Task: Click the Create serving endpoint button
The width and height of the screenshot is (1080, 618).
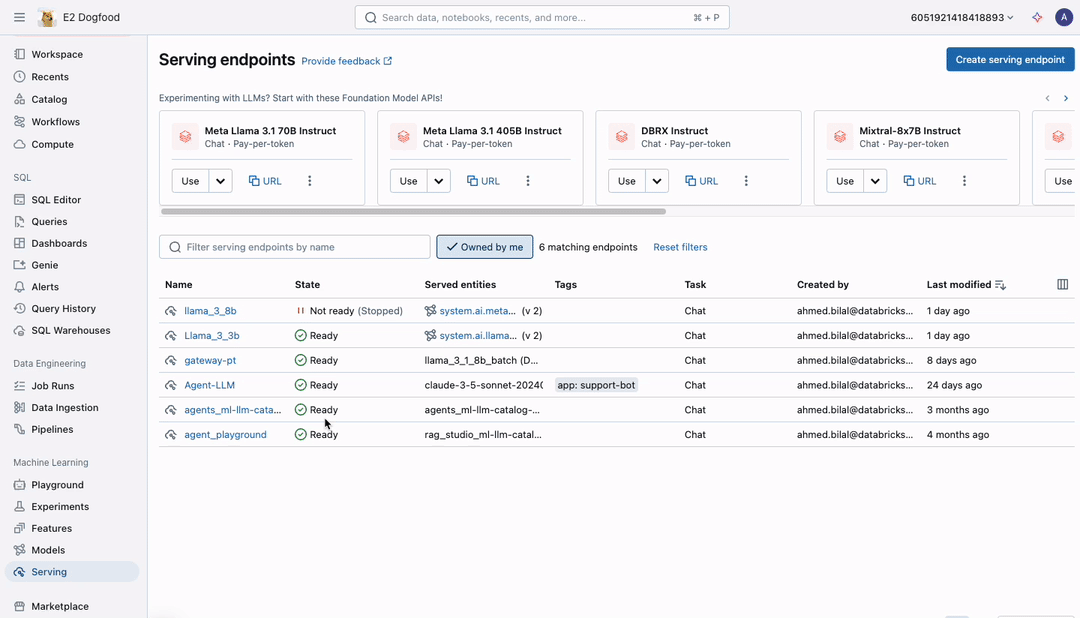Action: (x=1010, y=59)
